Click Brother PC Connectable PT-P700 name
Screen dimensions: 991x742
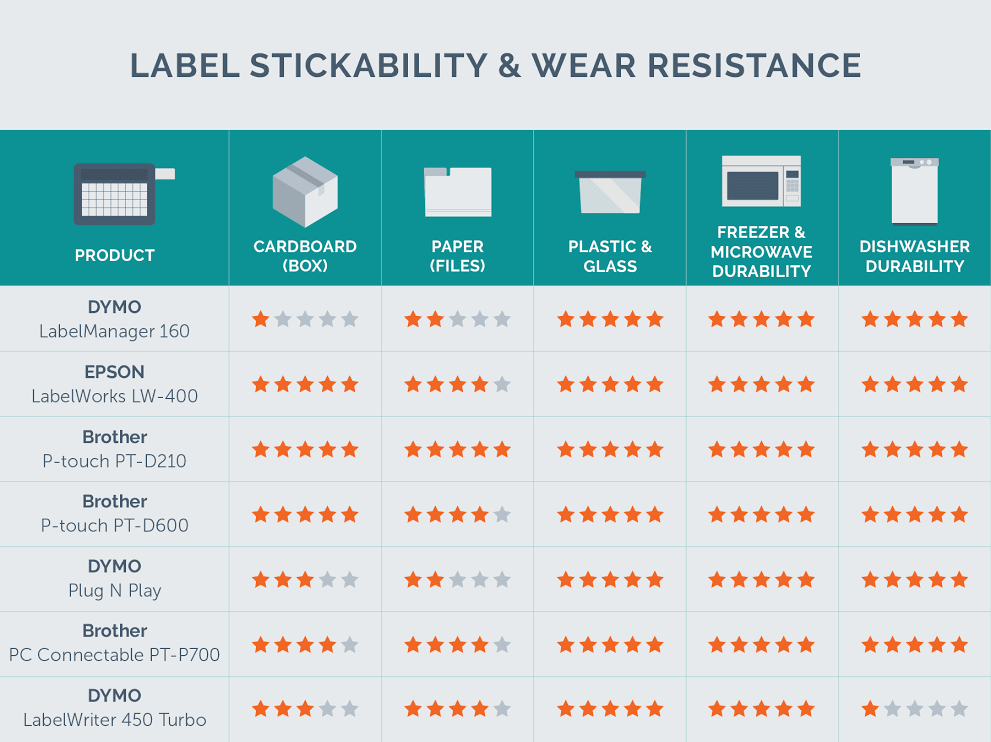pyautogui.click(x=115, y=643)
